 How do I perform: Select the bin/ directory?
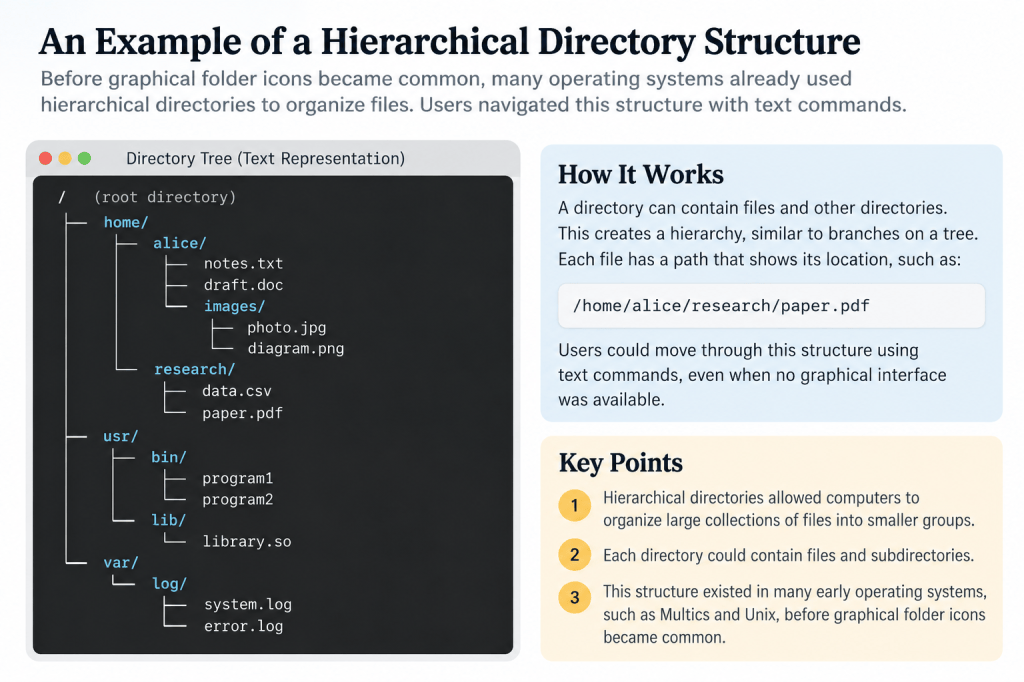[168, 457]
